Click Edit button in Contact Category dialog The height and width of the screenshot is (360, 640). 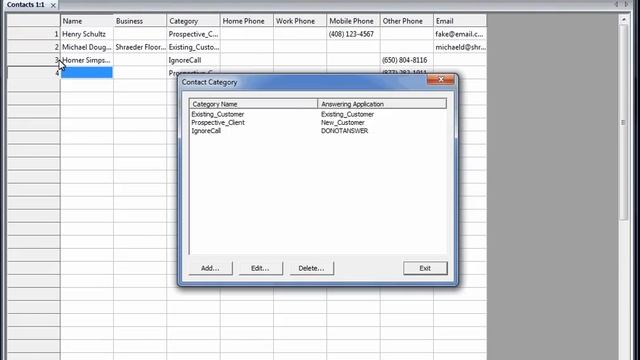260,268
